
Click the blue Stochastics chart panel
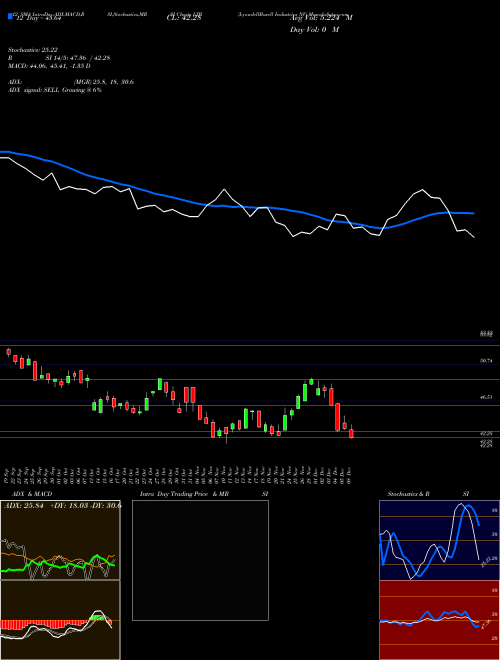[x=439, y=540]
